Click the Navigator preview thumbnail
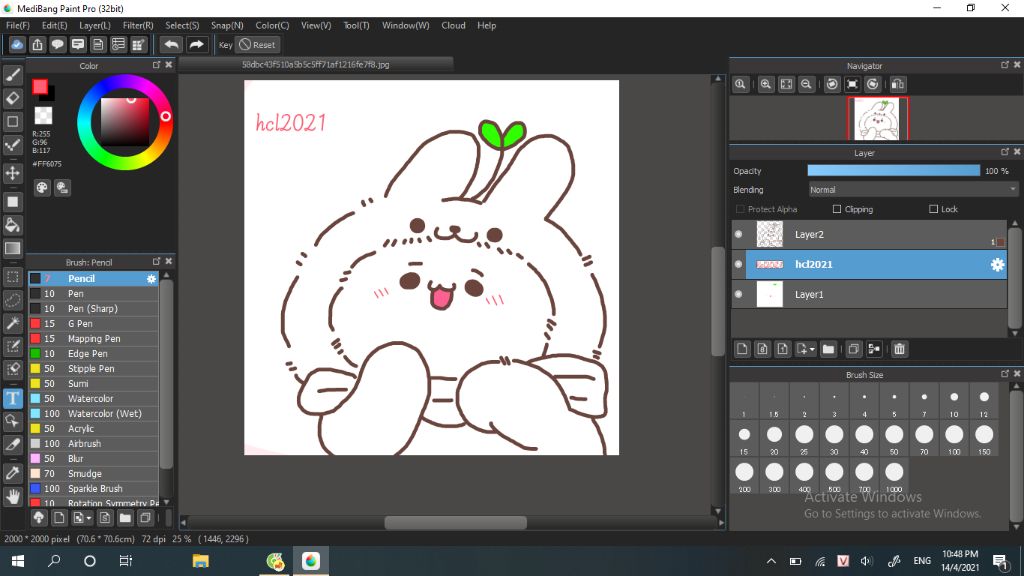This screenshot has height=576, width=1024. coord(877,119)
